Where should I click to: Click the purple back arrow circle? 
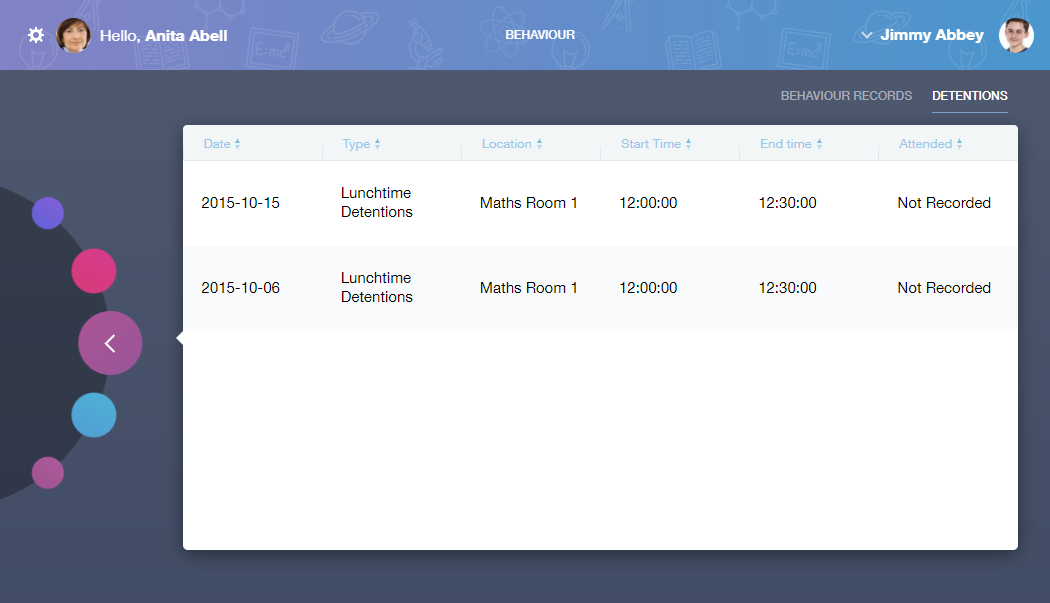pos(110,343)
